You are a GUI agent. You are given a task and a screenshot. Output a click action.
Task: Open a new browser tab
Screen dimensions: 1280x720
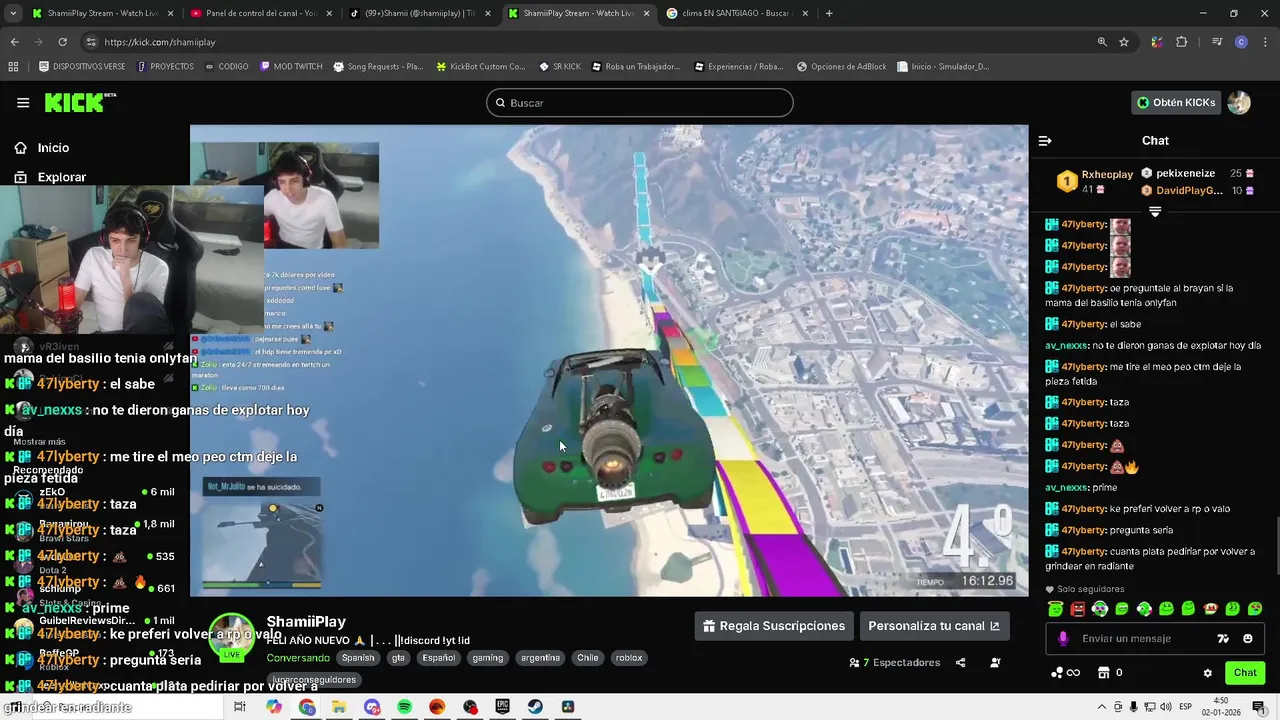pos(829,13)
